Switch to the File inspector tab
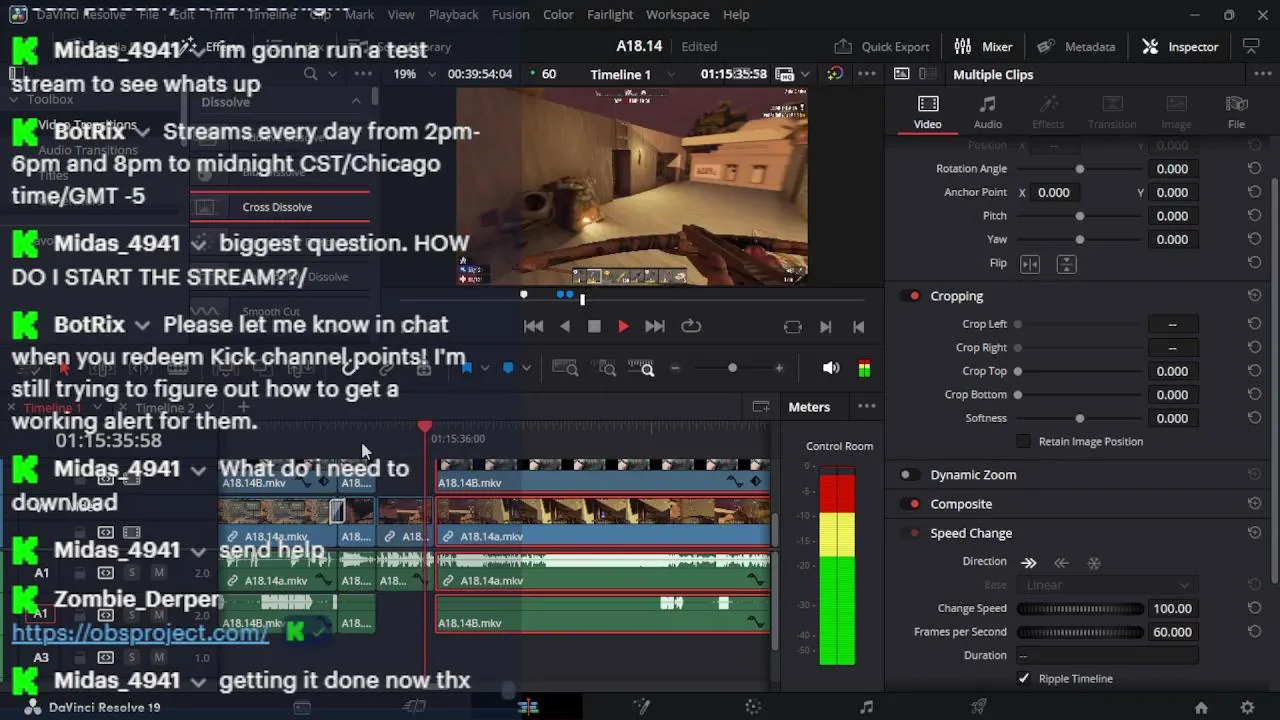The width and height of the screenshot is (1280, 720). tap(1237, 111)
